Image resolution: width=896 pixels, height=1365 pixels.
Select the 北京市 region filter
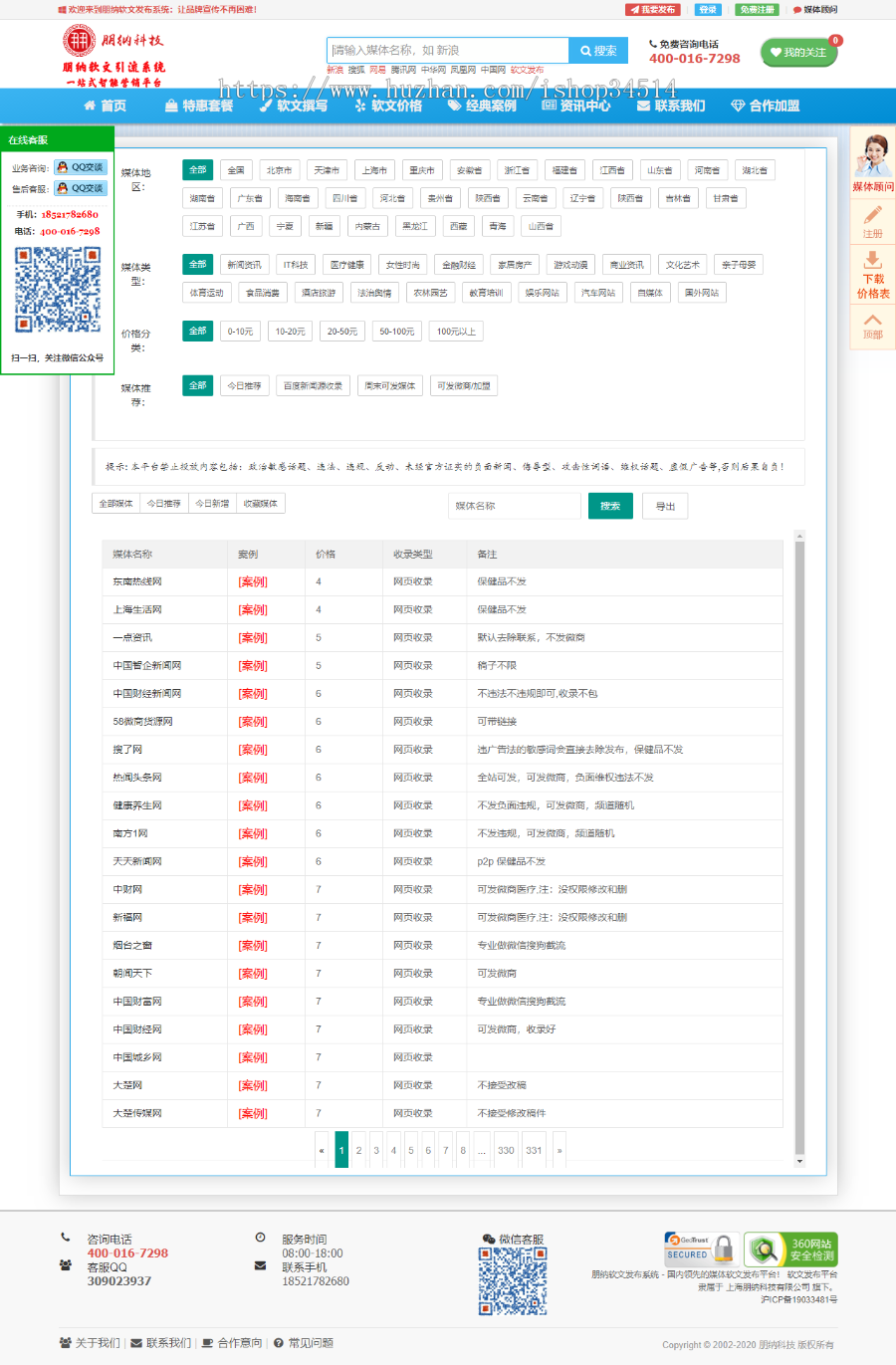point(280,170)
